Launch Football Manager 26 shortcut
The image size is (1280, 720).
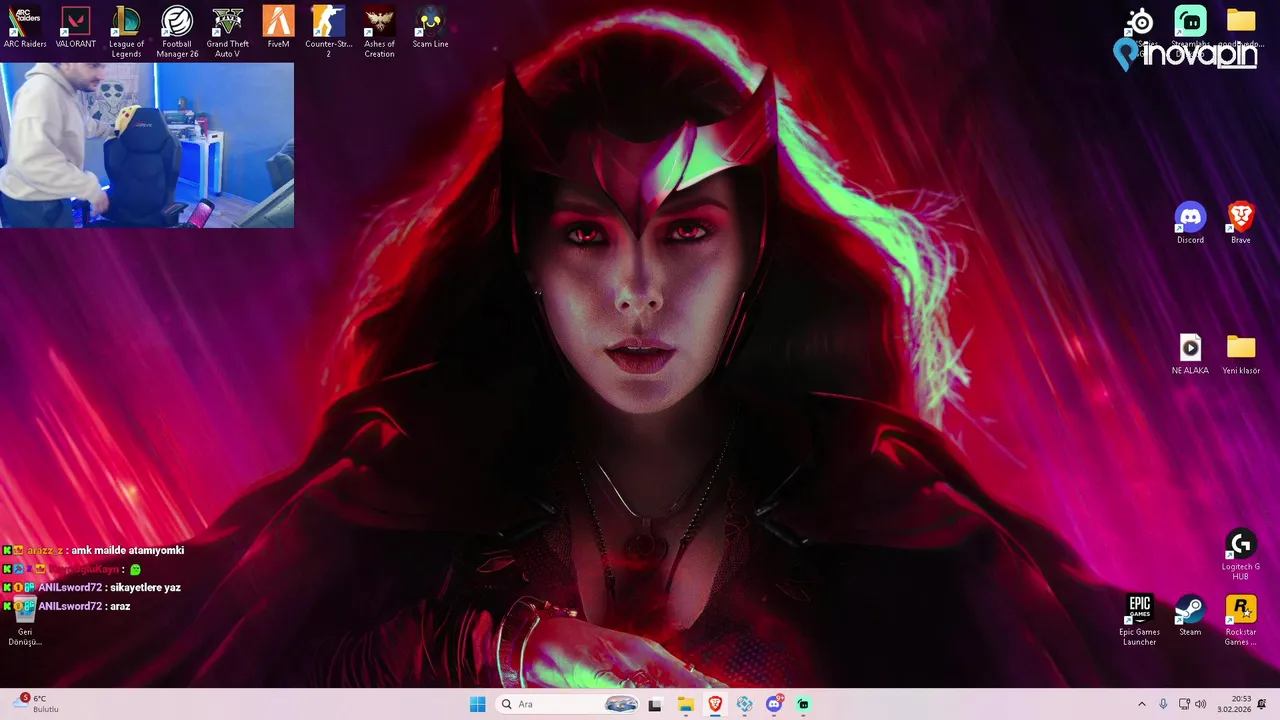[177, 32]
